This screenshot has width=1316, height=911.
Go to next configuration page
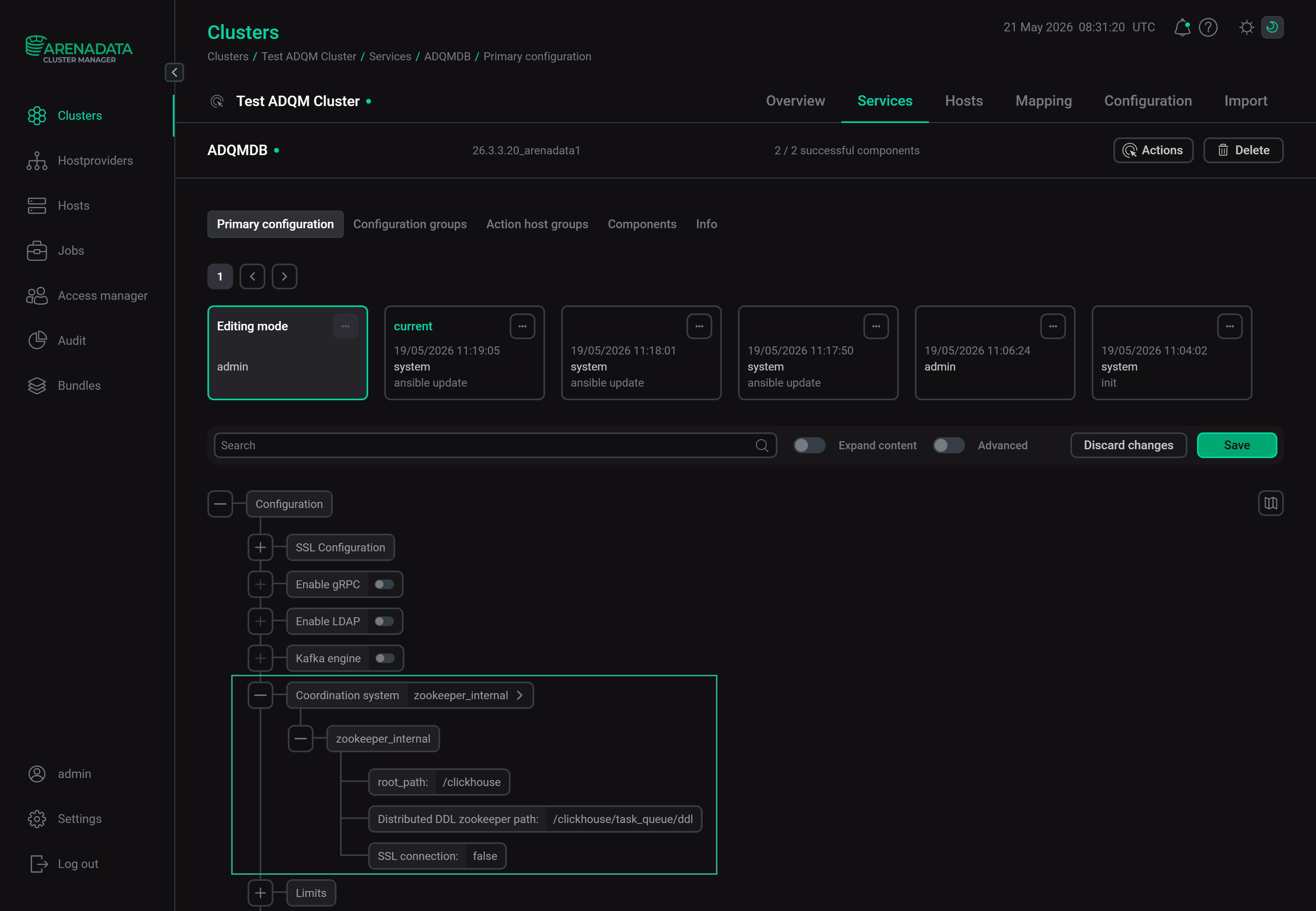click(x=284, y=277)
